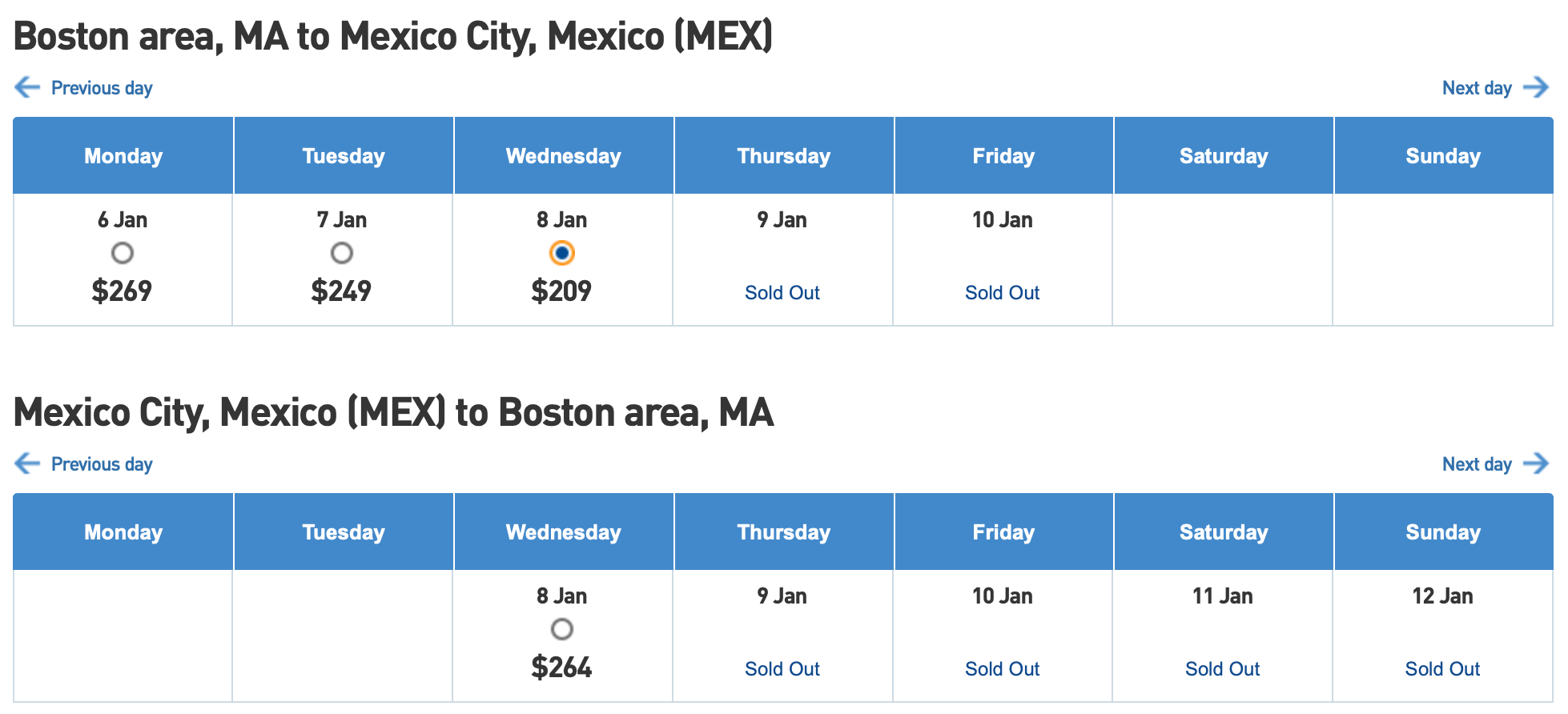Go to return Previous day link text
This screenshot has height=714, width=1568.
click(x=102, y=464)
